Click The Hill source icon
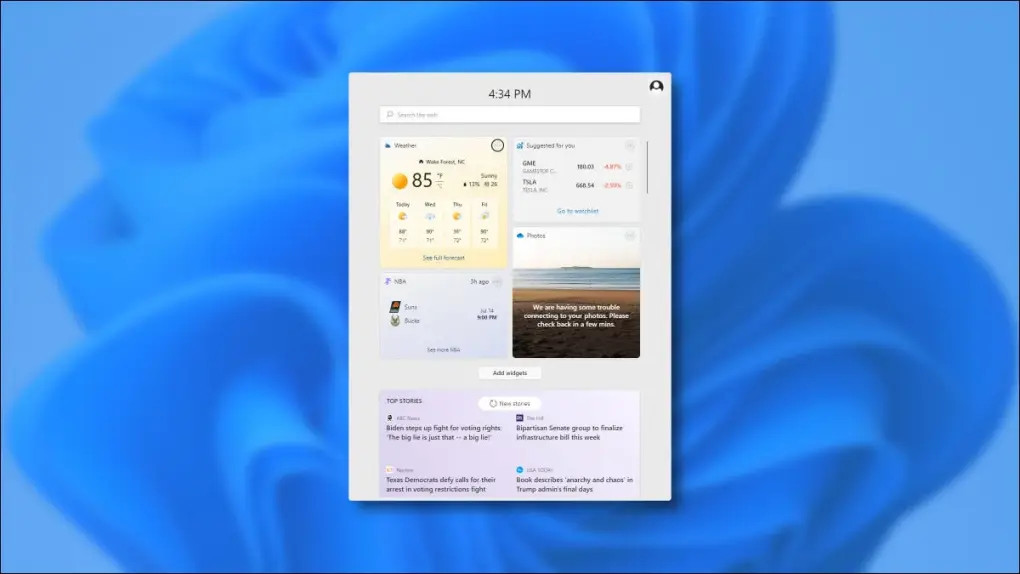Viewport: 1020px width, 574px height. point(520,418)
